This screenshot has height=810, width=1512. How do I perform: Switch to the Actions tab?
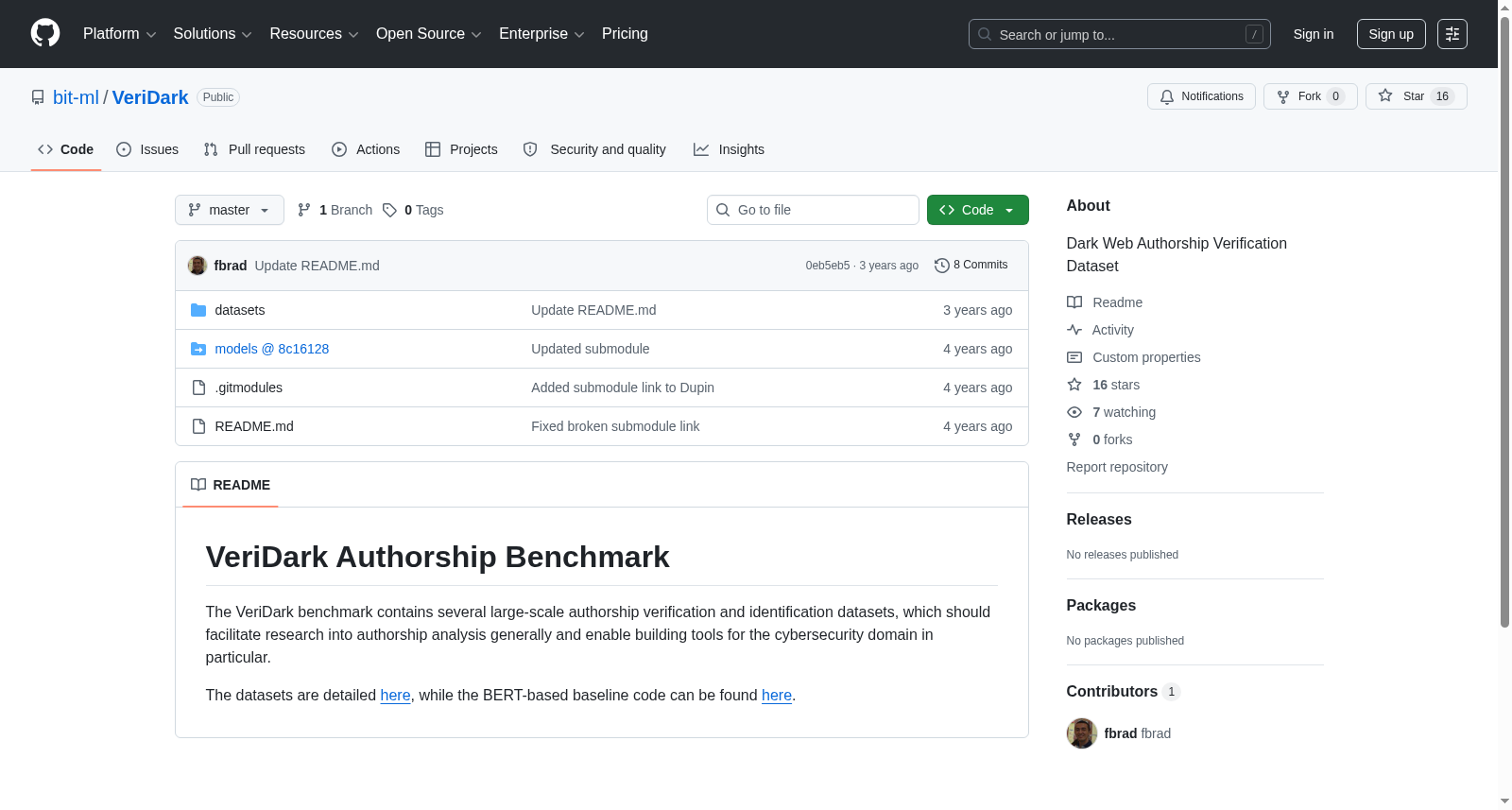tap(366, 149)
